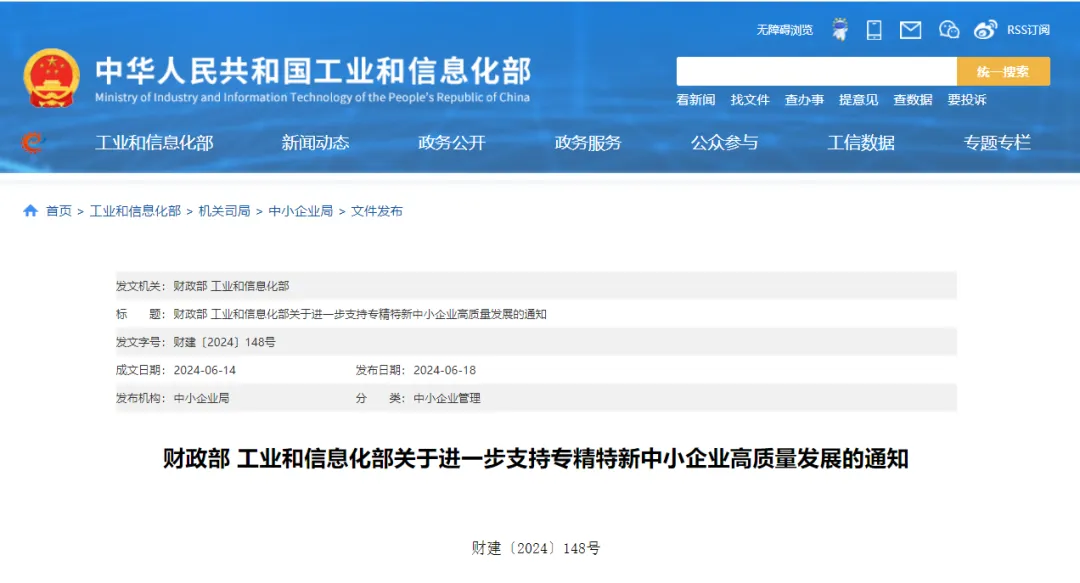Select 查办事 quick link

[x=804, y=100]
